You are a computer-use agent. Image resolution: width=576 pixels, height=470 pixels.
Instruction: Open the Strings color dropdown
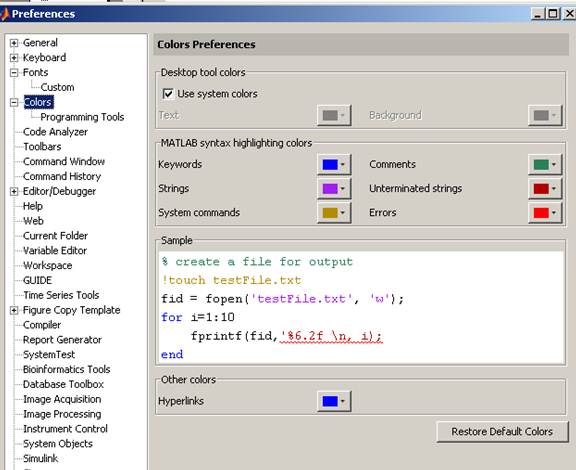(x=334, y=189)
